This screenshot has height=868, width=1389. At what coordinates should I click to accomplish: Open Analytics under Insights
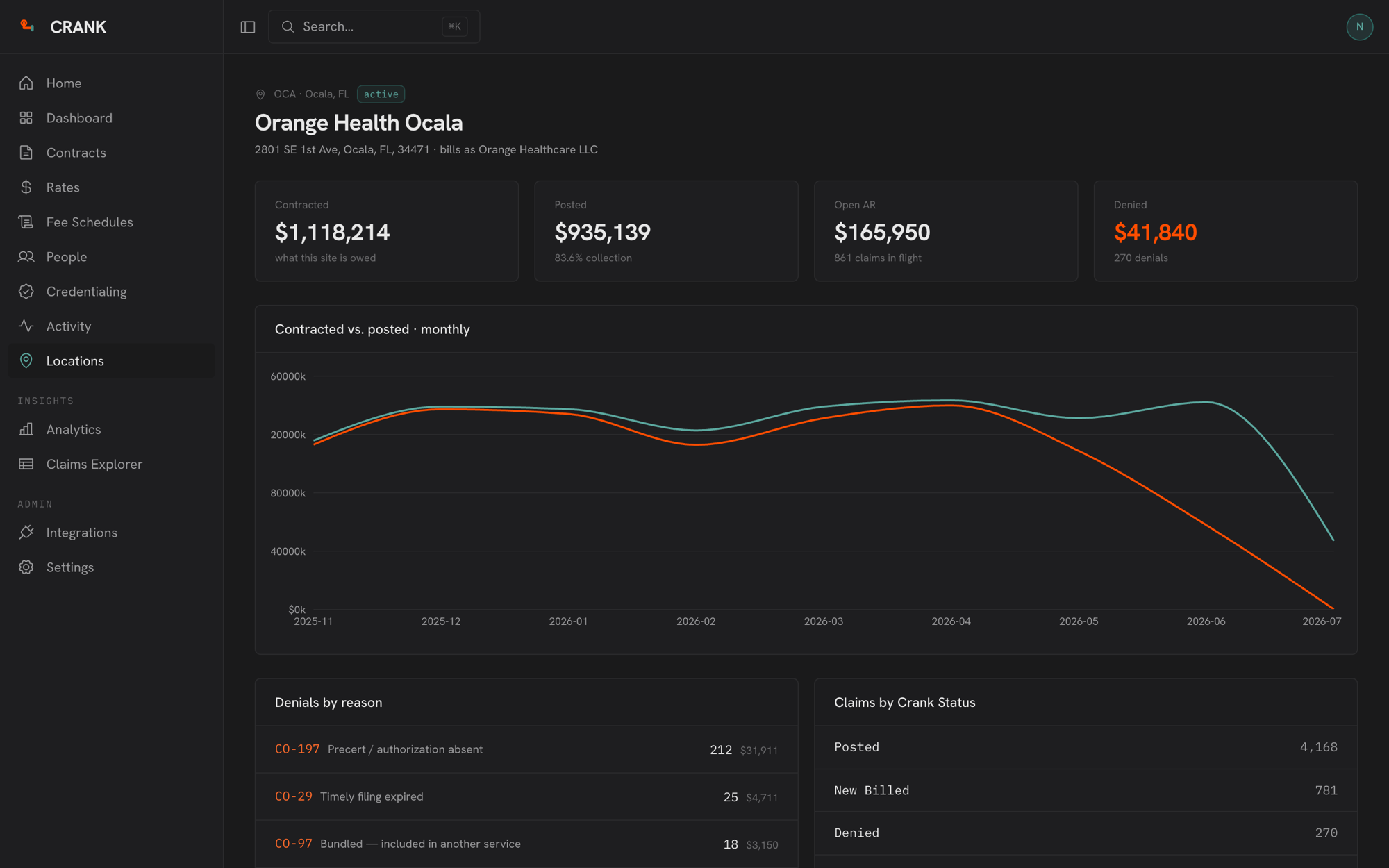[x=111, y=429]
